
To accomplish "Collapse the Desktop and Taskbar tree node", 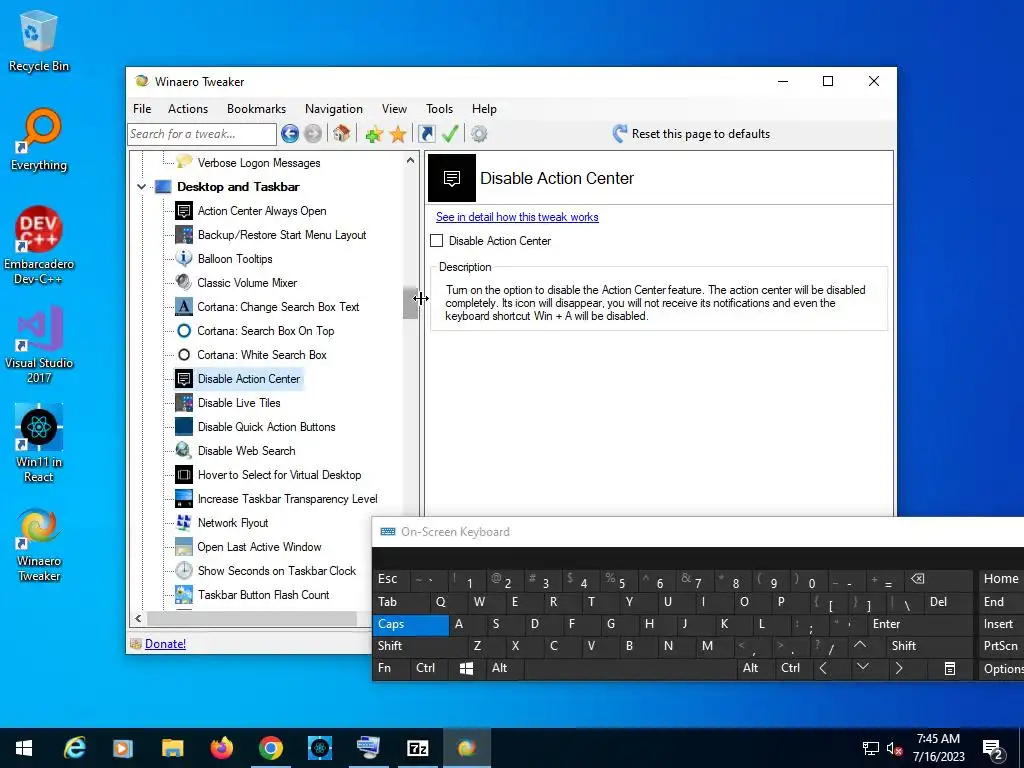I will point(141,187).
